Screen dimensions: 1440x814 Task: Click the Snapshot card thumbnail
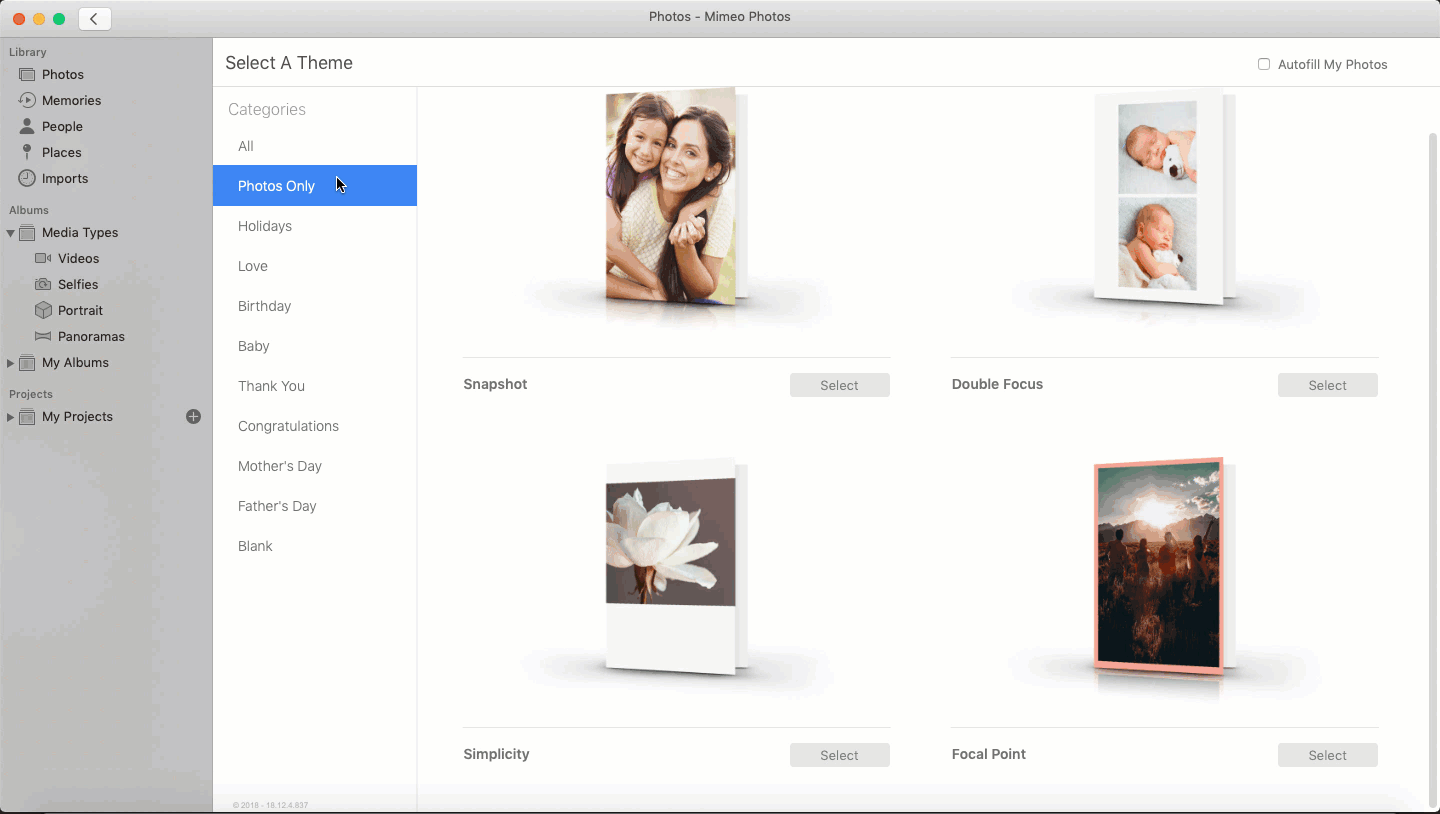click(x=676, y=196)
